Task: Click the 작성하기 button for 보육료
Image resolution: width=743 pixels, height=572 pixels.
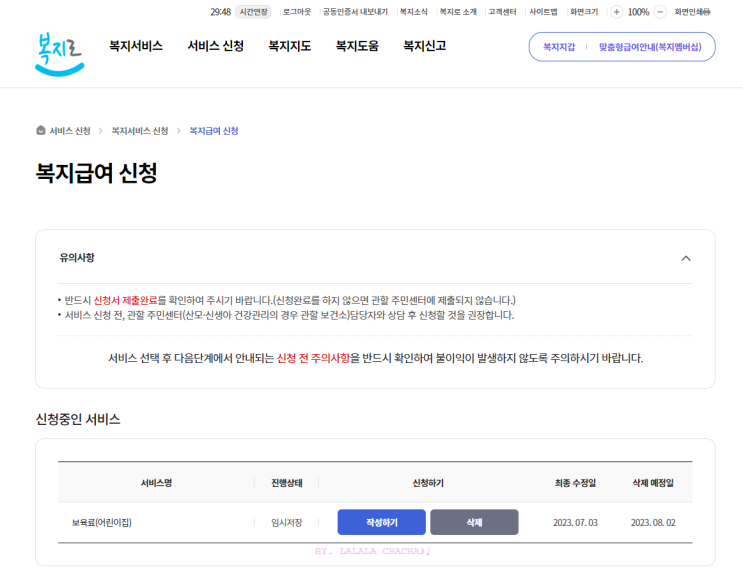Action: 381,522
